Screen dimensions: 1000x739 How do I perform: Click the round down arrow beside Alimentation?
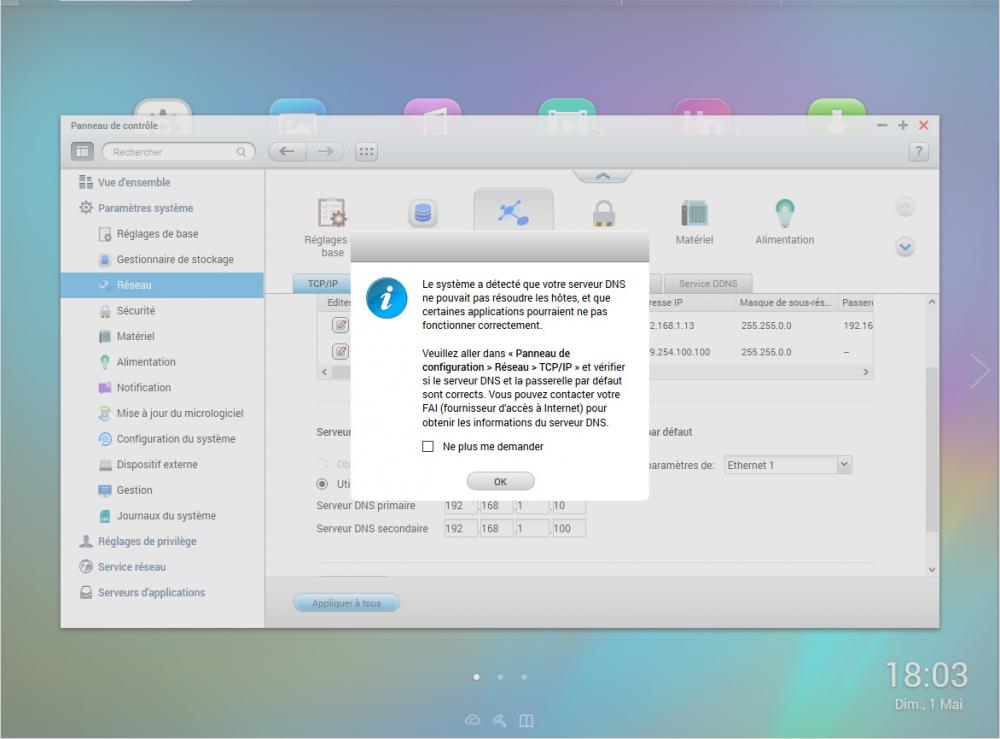point(905,246)
